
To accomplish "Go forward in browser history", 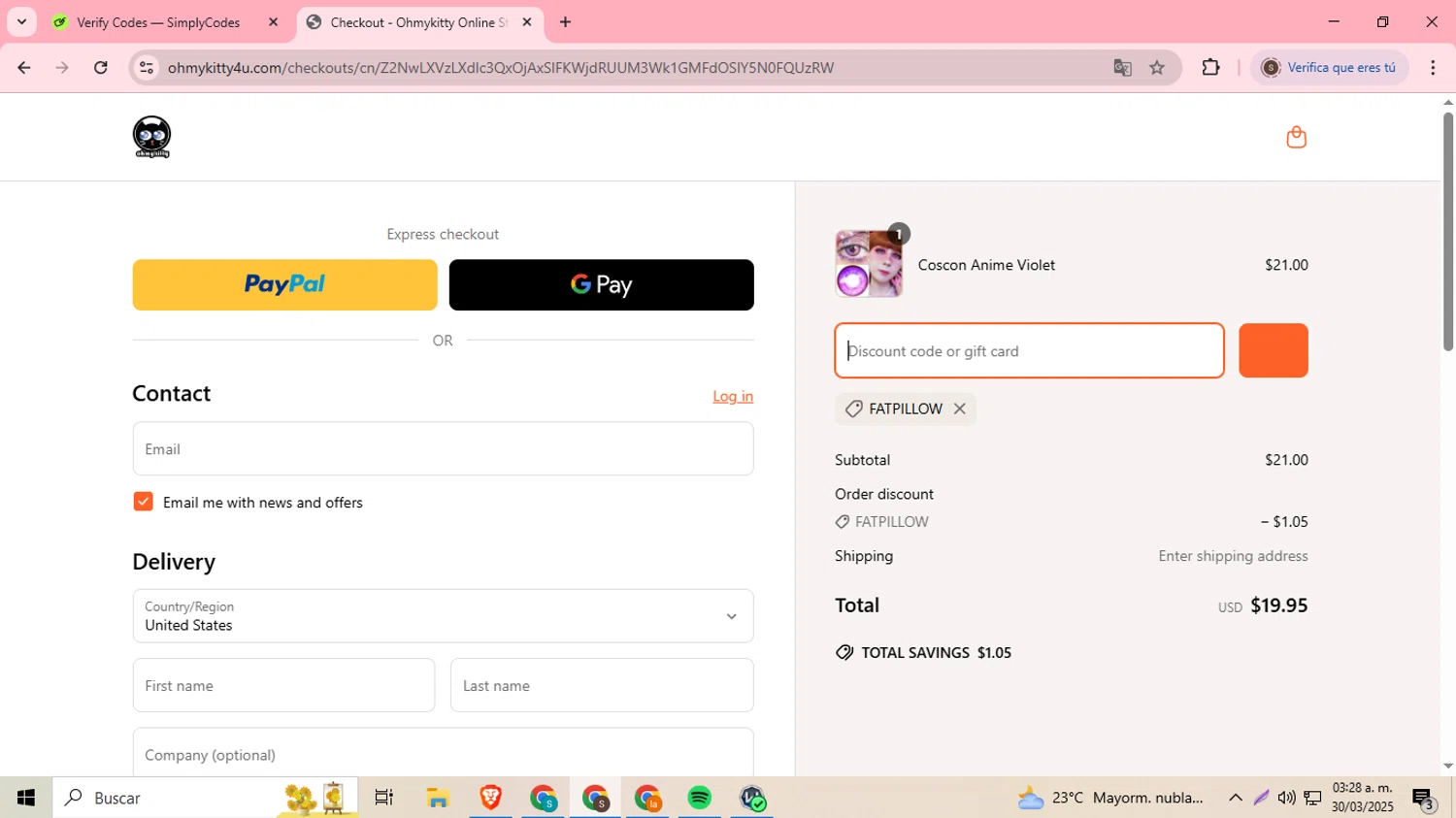I will click(x=62, y=68).
